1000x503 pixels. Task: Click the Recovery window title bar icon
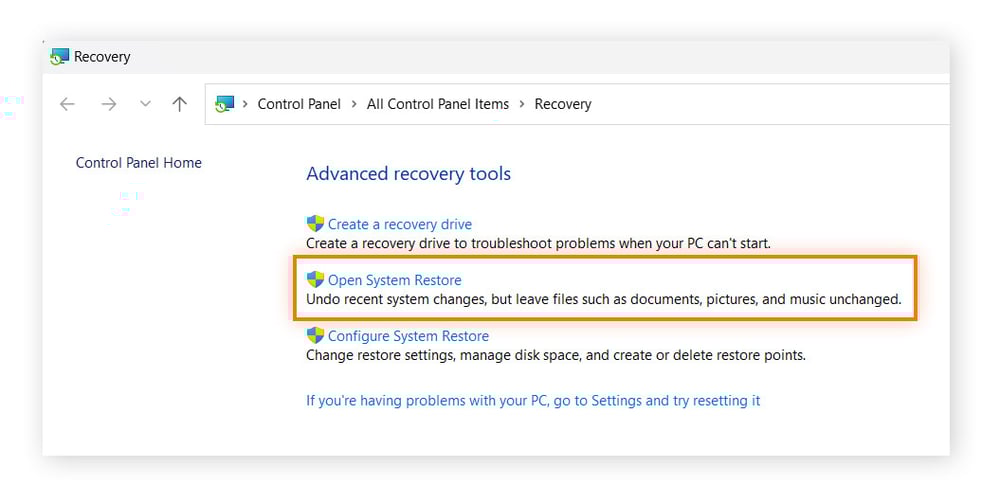(60, 57)
